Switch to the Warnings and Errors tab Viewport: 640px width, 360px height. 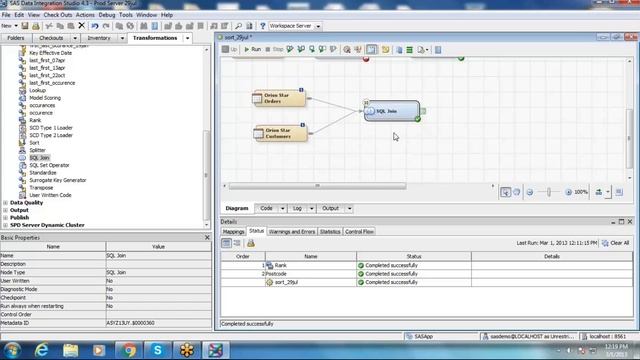click(292, 231)
